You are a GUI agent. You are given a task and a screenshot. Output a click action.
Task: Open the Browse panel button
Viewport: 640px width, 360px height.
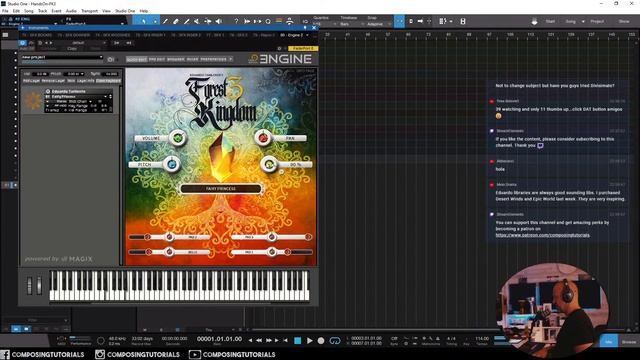tap(629, 342)
